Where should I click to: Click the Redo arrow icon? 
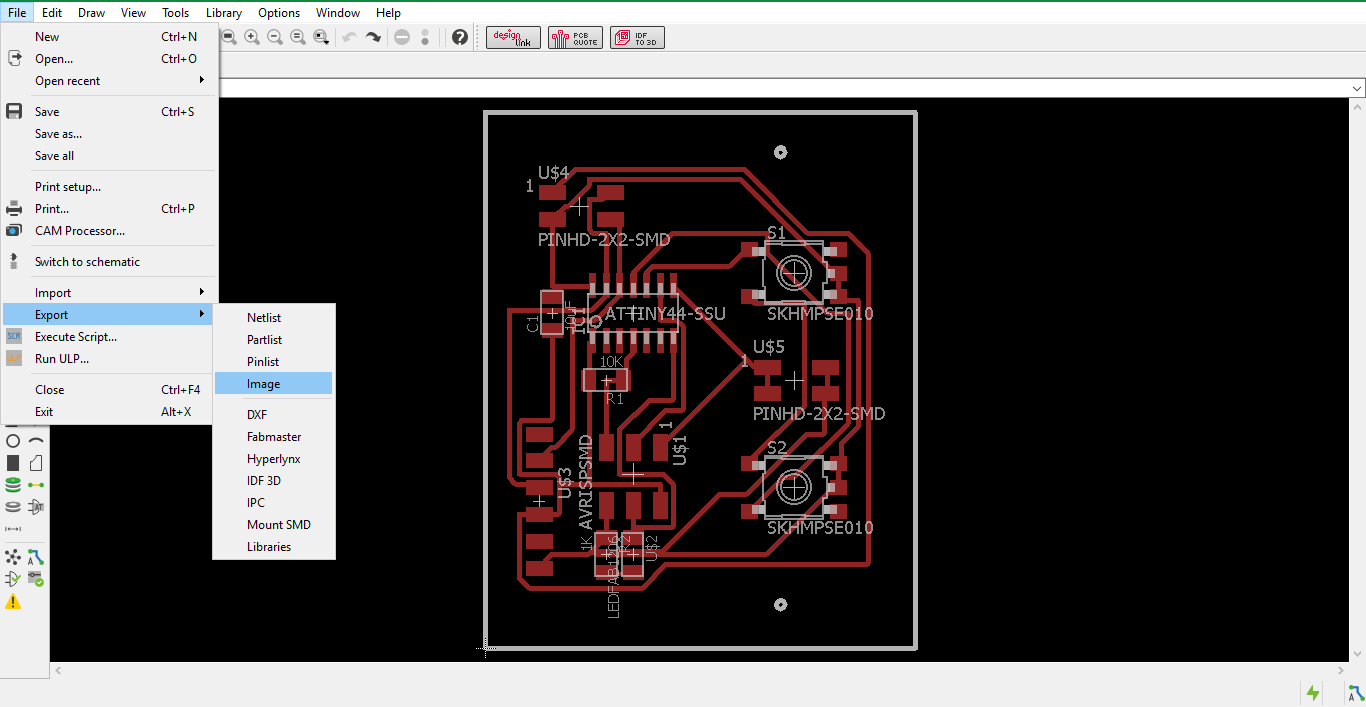pos(373,37)
